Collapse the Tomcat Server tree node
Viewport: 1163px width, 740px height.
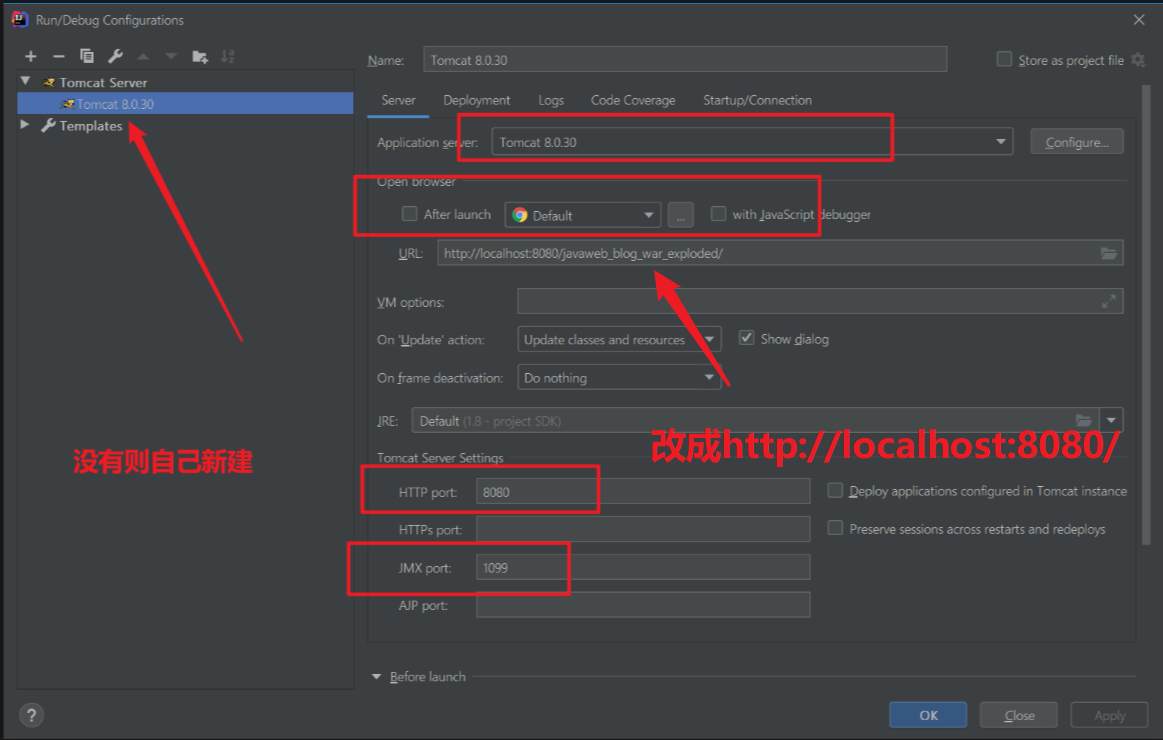pos(25,81)
